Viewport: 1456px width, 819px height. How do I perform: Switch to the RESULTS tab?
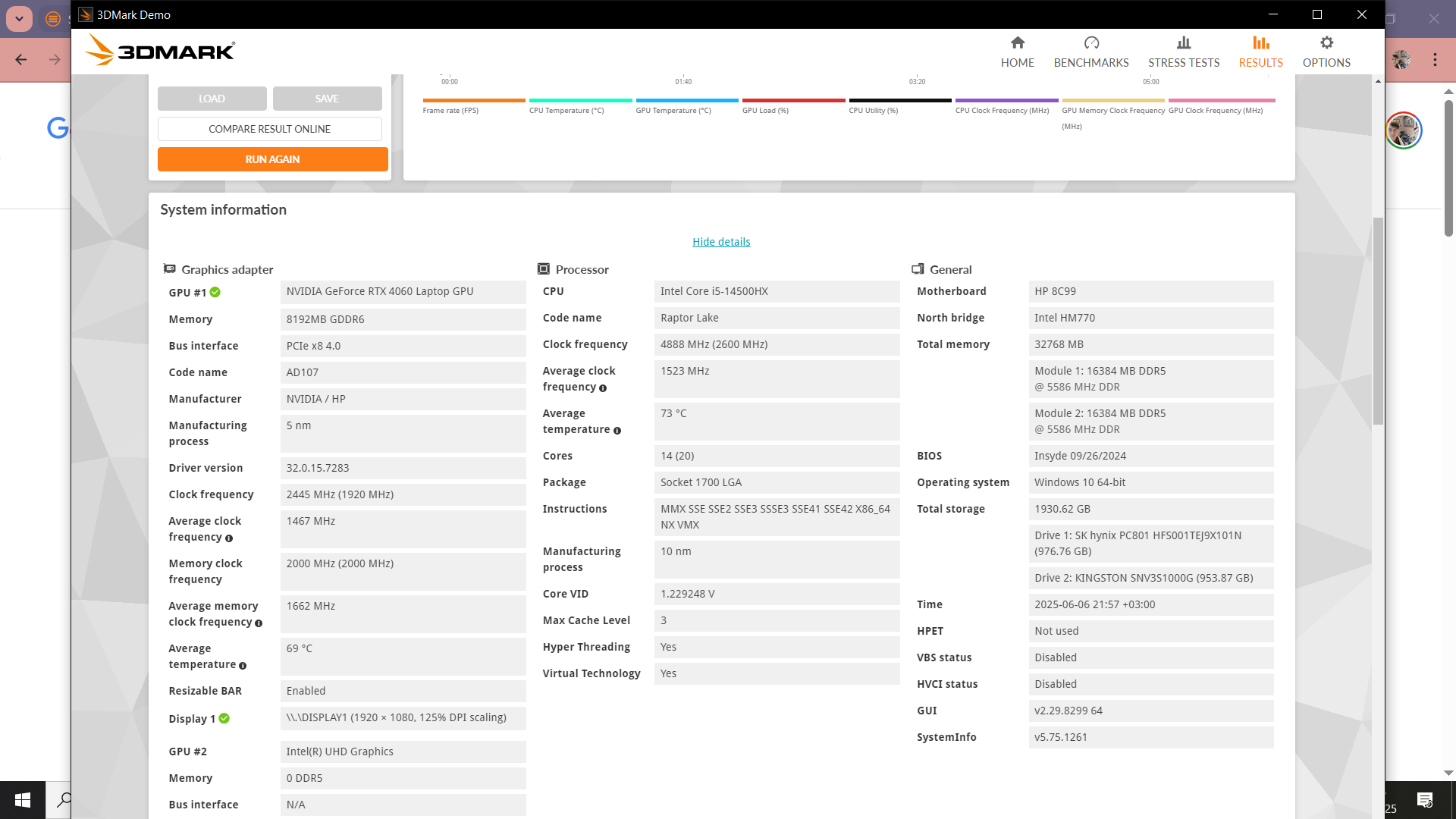[1260, 52]
